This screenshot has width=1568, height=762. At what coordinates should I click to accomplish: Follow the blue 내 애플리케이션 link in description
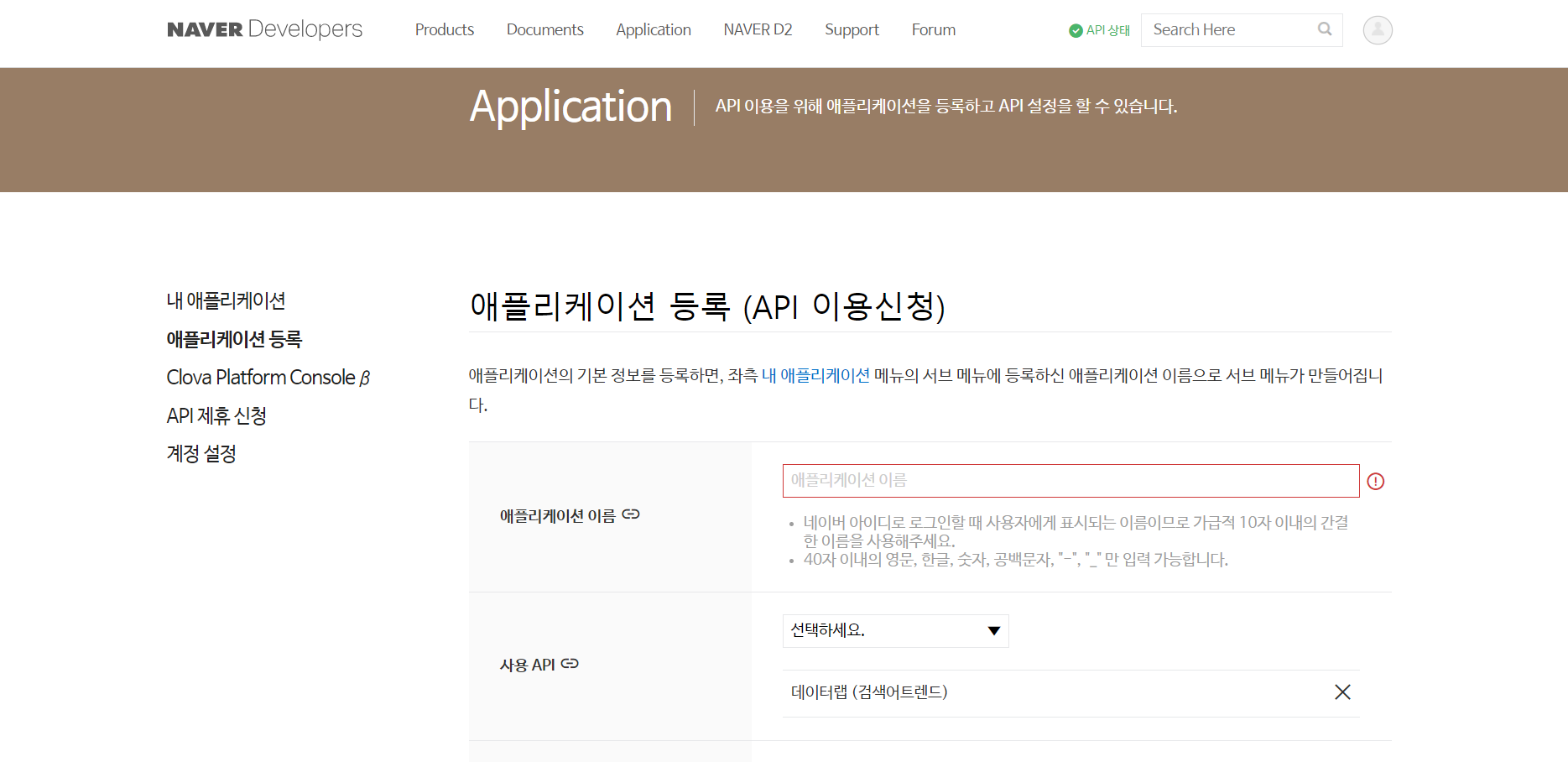tap(815, 375)
